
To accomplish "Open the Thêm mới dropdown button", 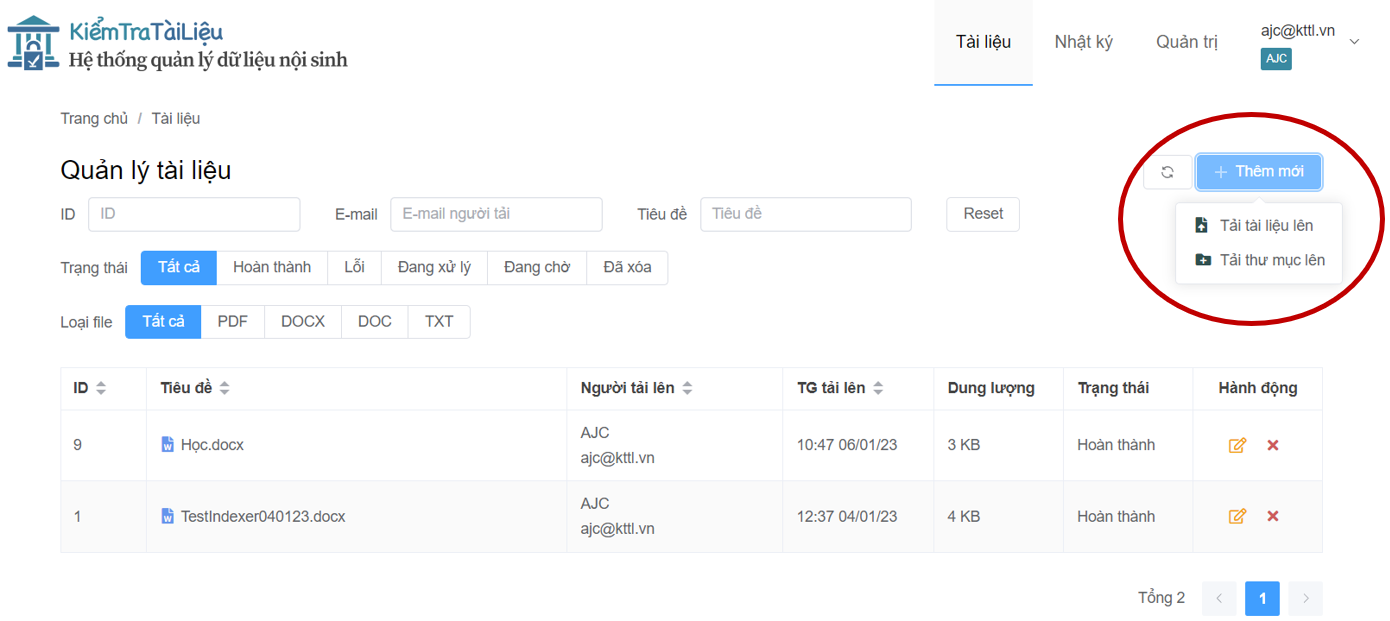I will pyautogui.click(x=1258, y=172).
